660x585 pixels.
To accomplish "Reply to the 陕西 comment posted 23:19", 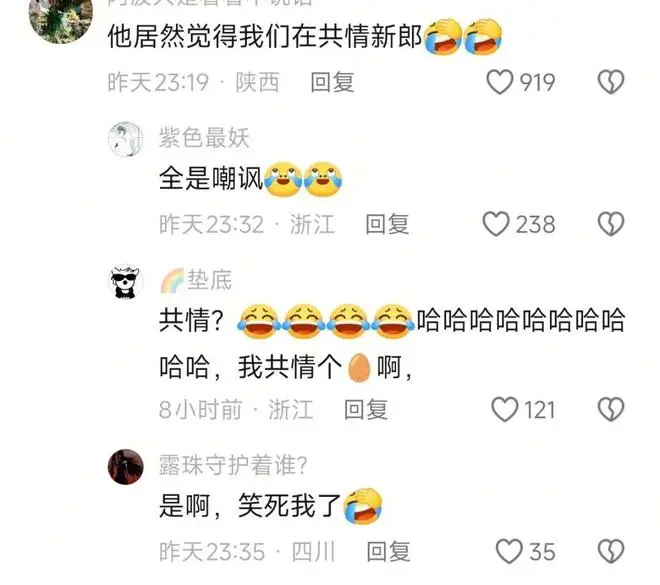I will [x=332, y=82].
